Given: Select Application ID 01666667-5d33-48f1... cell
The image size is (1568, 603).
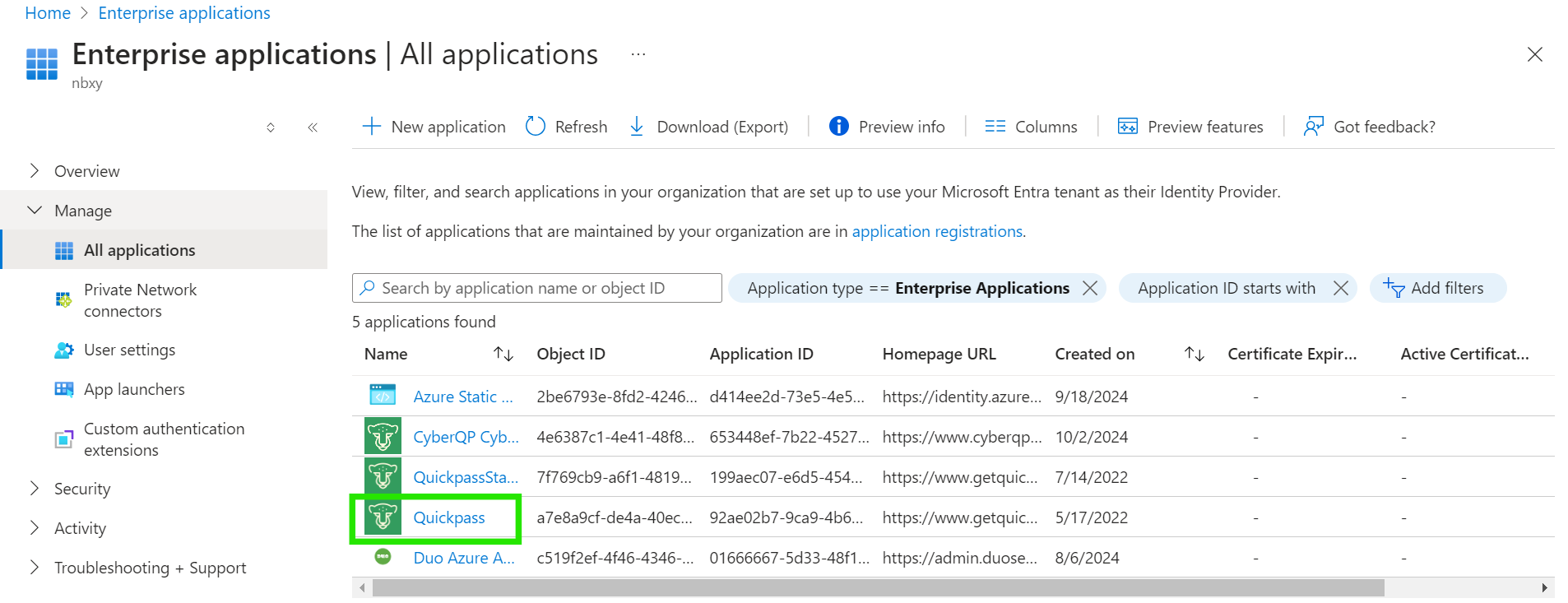Looking at the screenshot, I should (x=789, y=558).
